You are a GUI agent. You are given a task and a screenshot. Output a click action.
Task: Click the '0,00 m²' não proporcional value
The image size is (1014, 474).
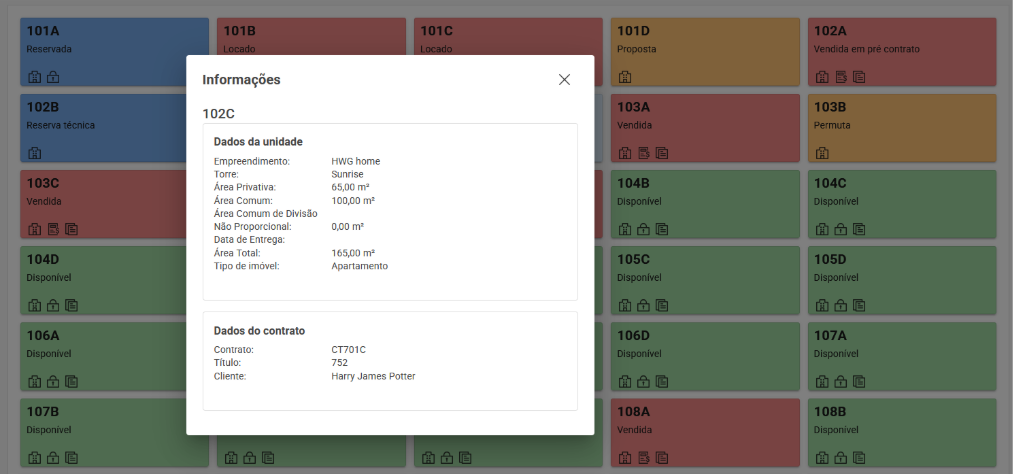(x=347, y=226)
